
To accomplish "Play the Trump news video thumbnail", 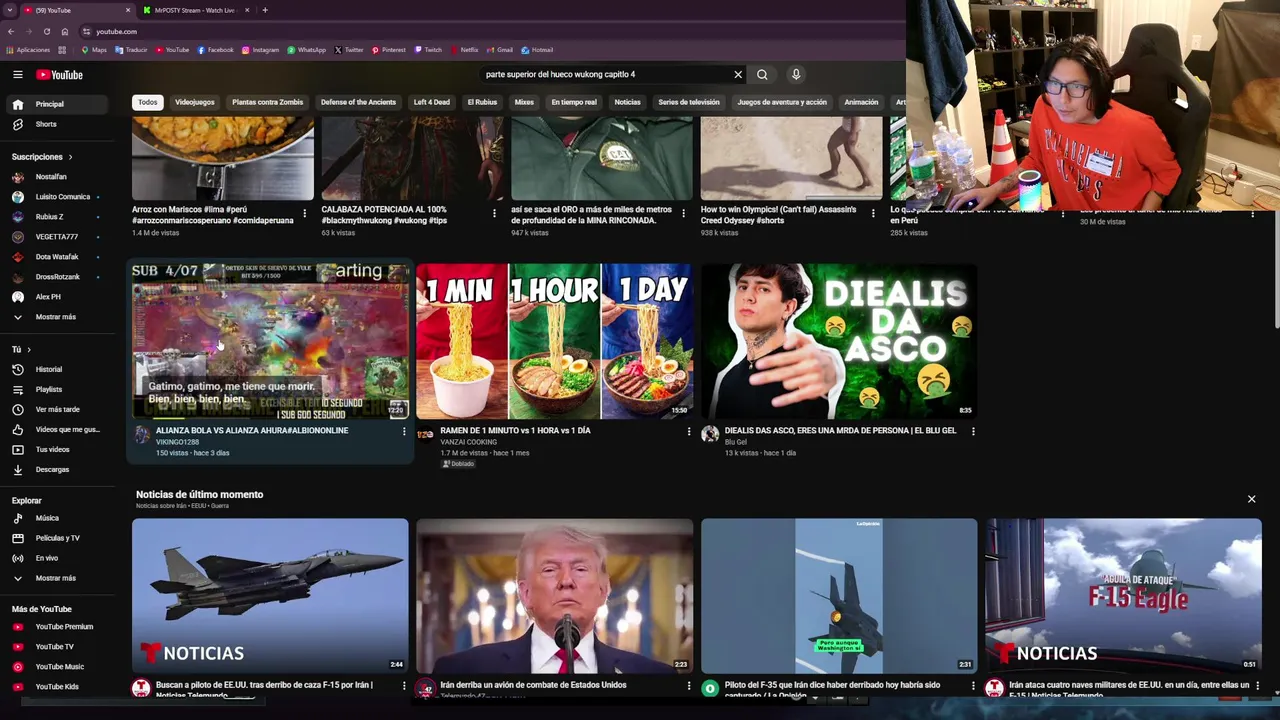I will coord(554,596).
